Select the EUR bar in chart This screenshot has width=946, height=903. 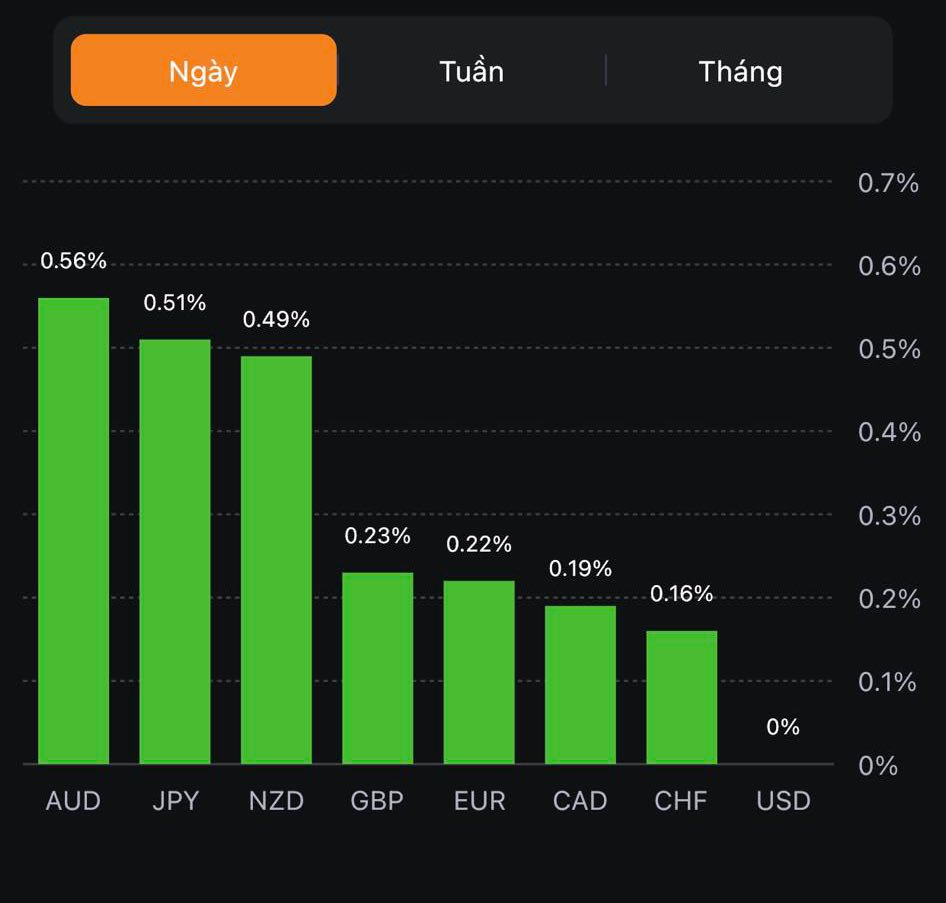click(x=479, y=672)
